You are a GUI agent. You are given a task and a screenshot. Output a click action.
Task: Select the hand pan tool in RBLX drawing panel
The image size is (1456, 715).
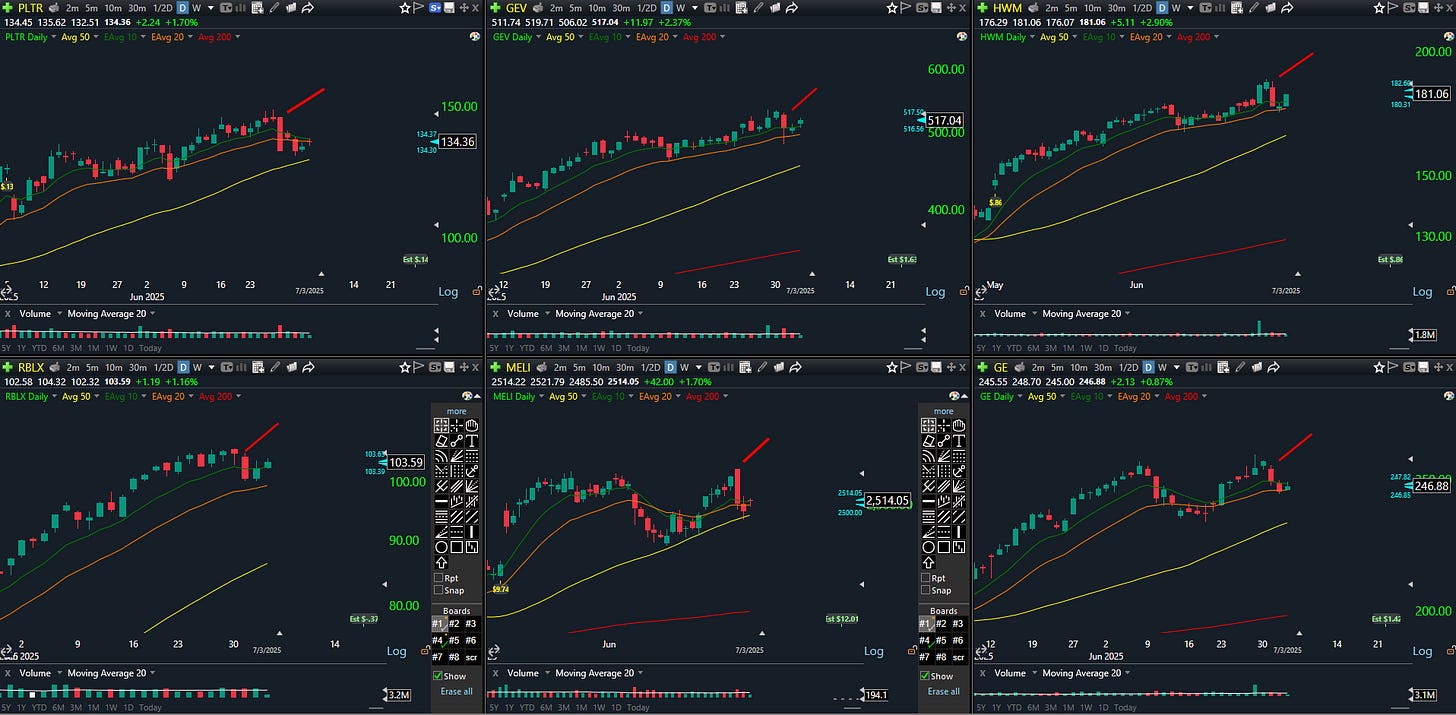(472, 425)
